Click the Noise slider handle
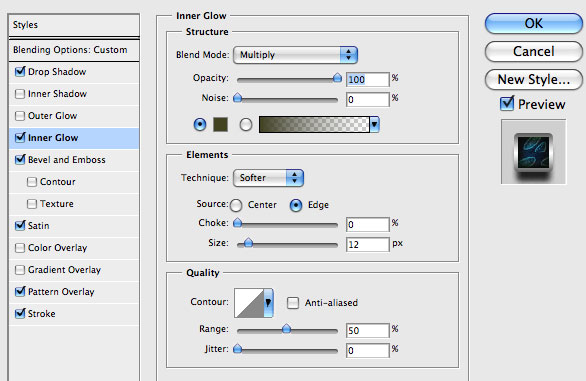 237,98
